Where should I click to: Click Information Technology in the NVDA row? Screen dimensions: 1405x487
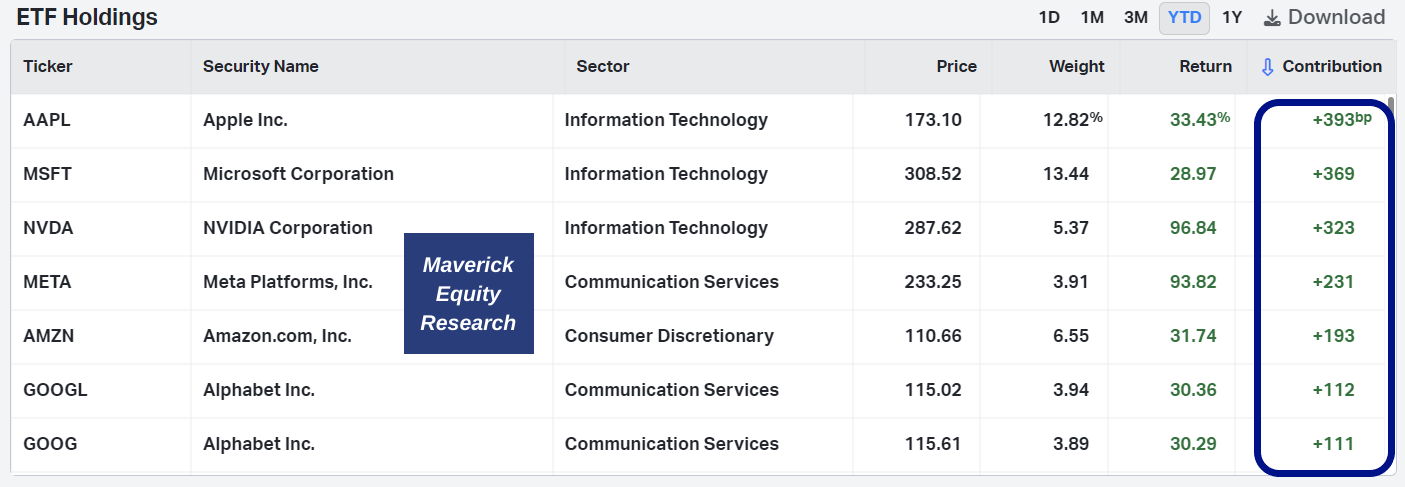[666, 228]
